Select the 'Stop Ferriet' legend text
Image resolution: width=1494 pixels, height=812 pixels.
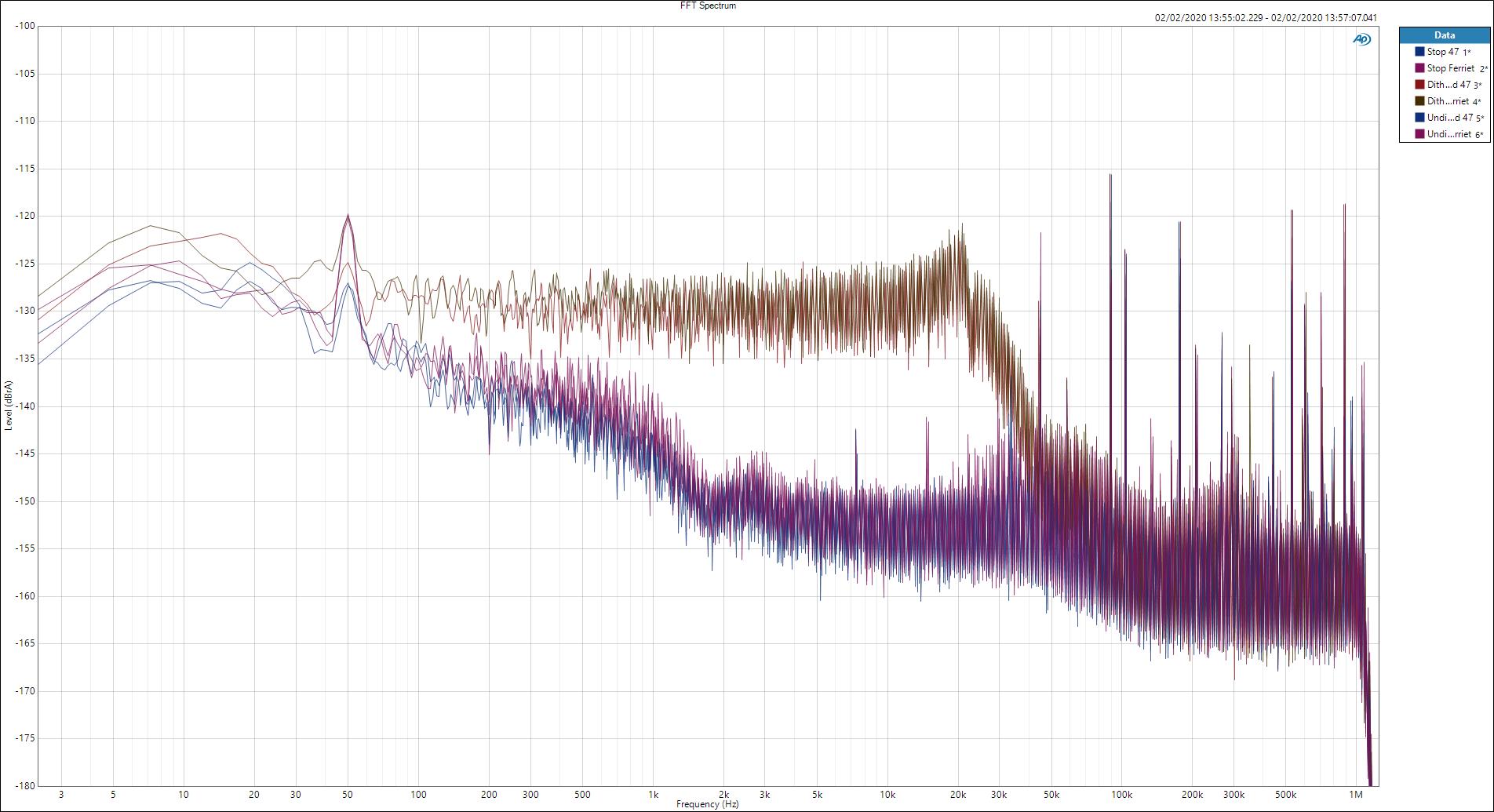coord(1450,68)
